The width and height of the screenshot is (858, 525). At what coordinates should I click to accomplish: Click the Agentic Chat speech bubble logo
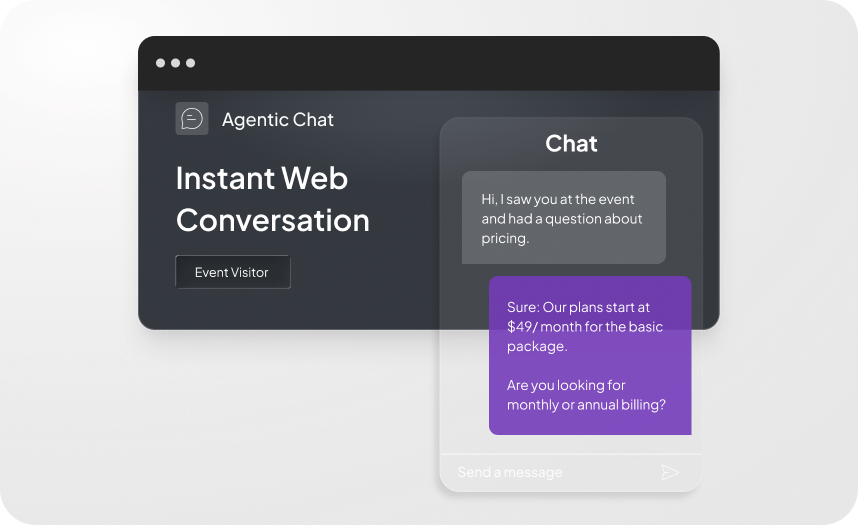(192, 119)
